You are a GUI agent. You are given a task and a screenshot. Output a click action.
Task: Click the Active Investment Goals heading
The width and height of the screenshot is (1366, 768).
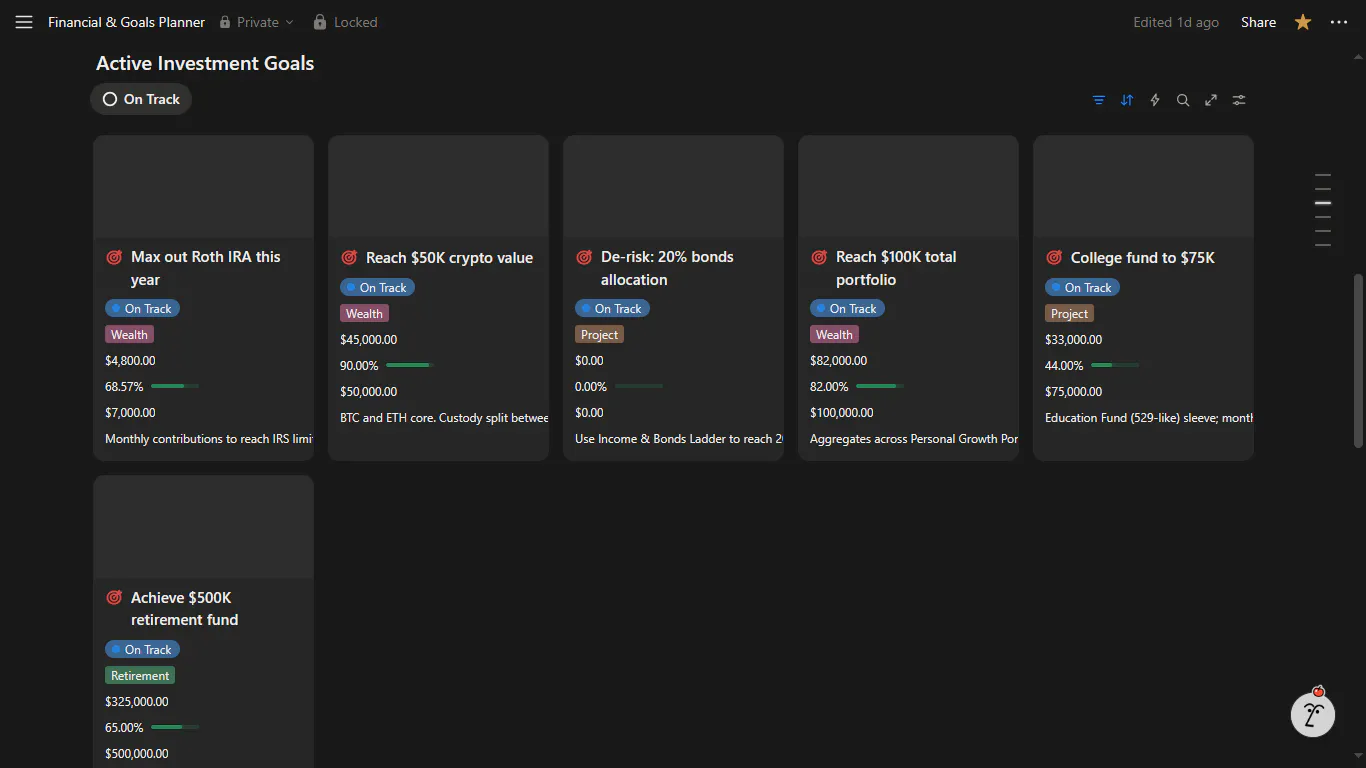tap(205, 63)
